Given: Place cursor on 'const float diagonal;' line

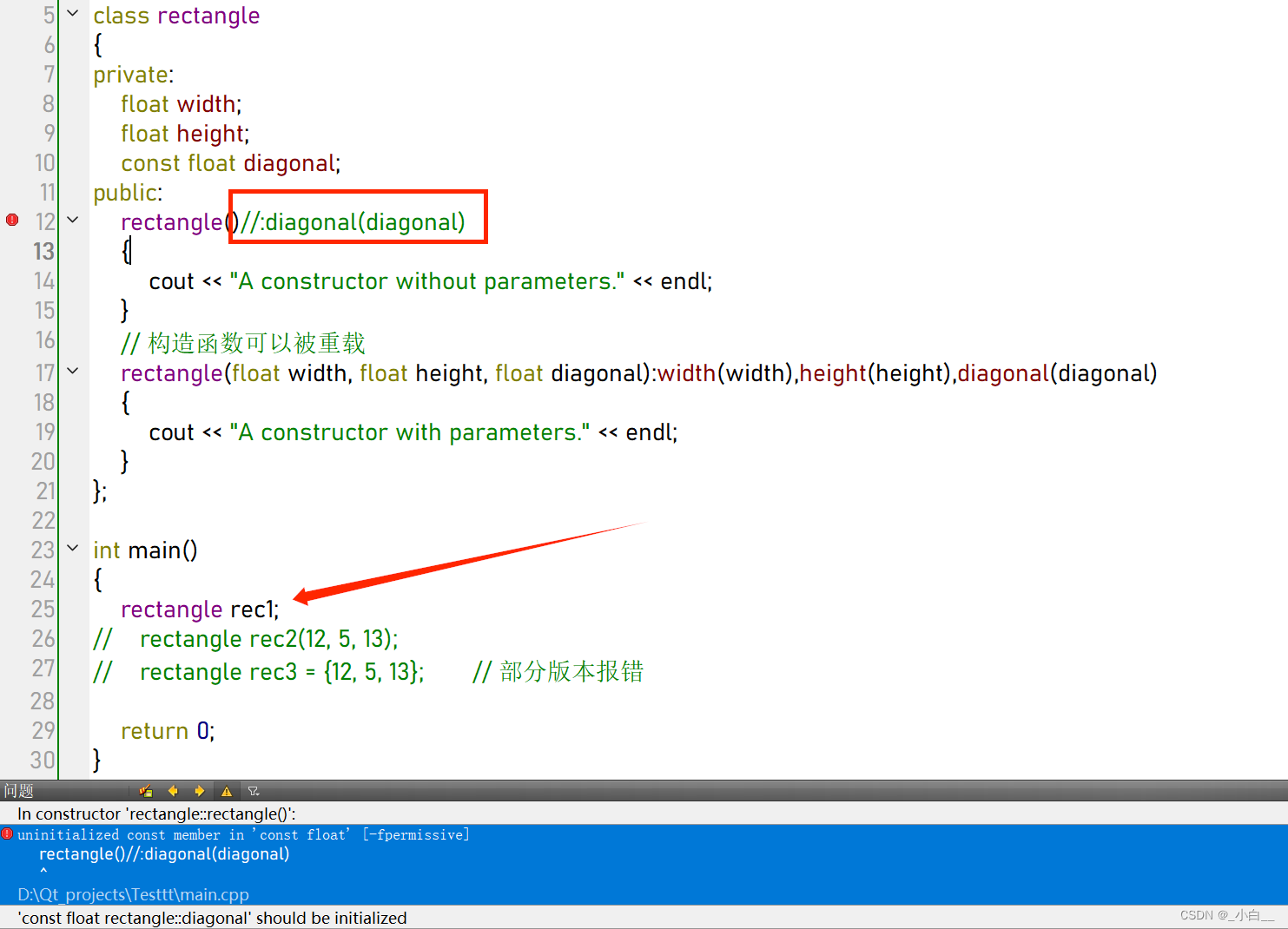Looking at the screenshot, I should click(231, 163).
